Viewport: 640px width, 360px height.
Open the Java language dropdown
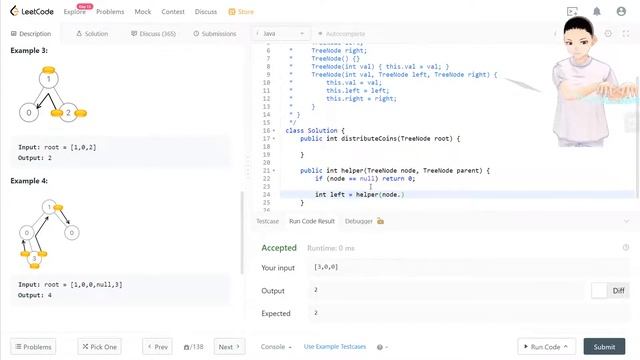[x=281, y=33]
